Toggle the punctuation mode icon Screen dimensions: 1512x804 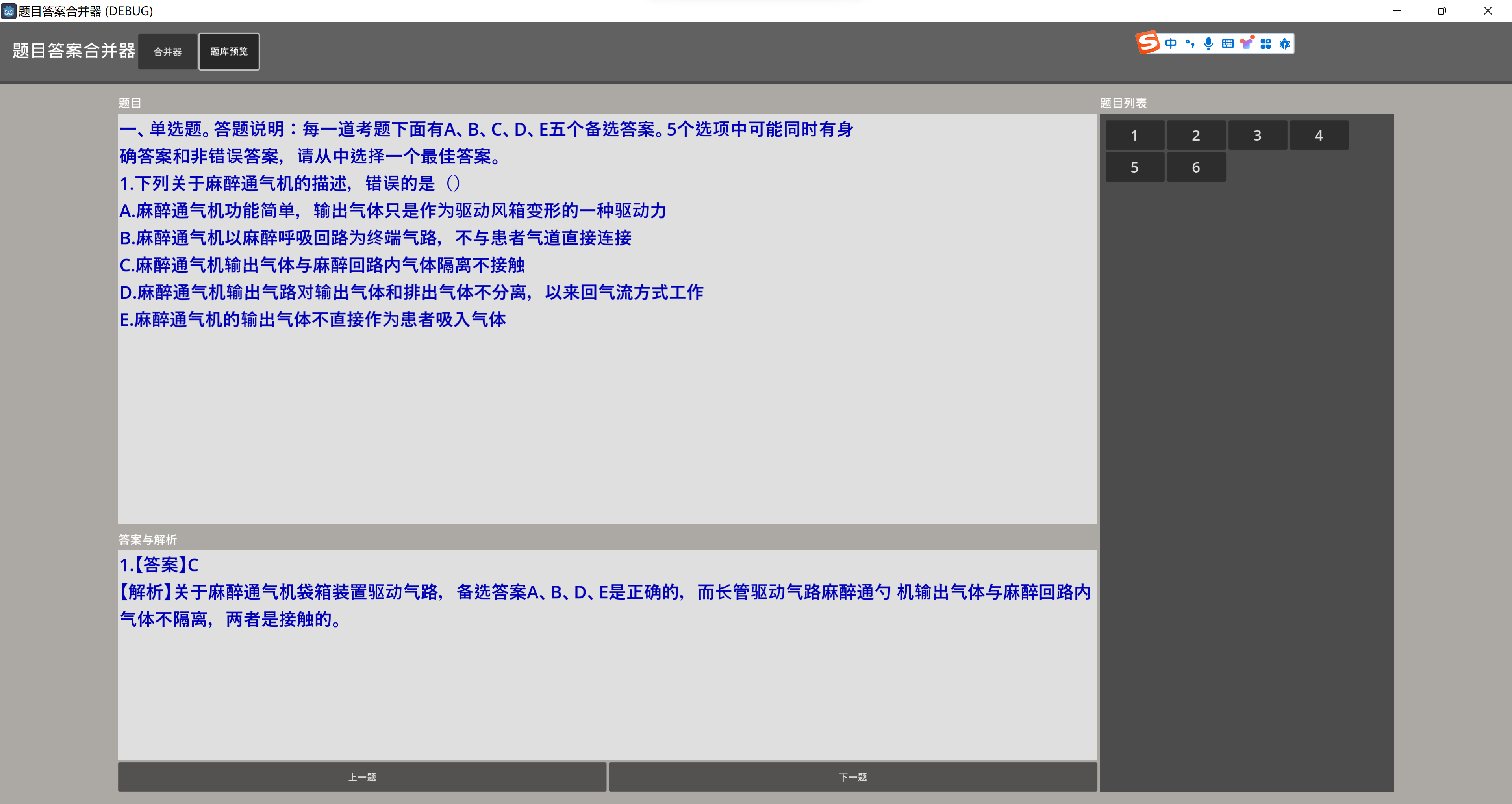click(x=1190, y=43)
